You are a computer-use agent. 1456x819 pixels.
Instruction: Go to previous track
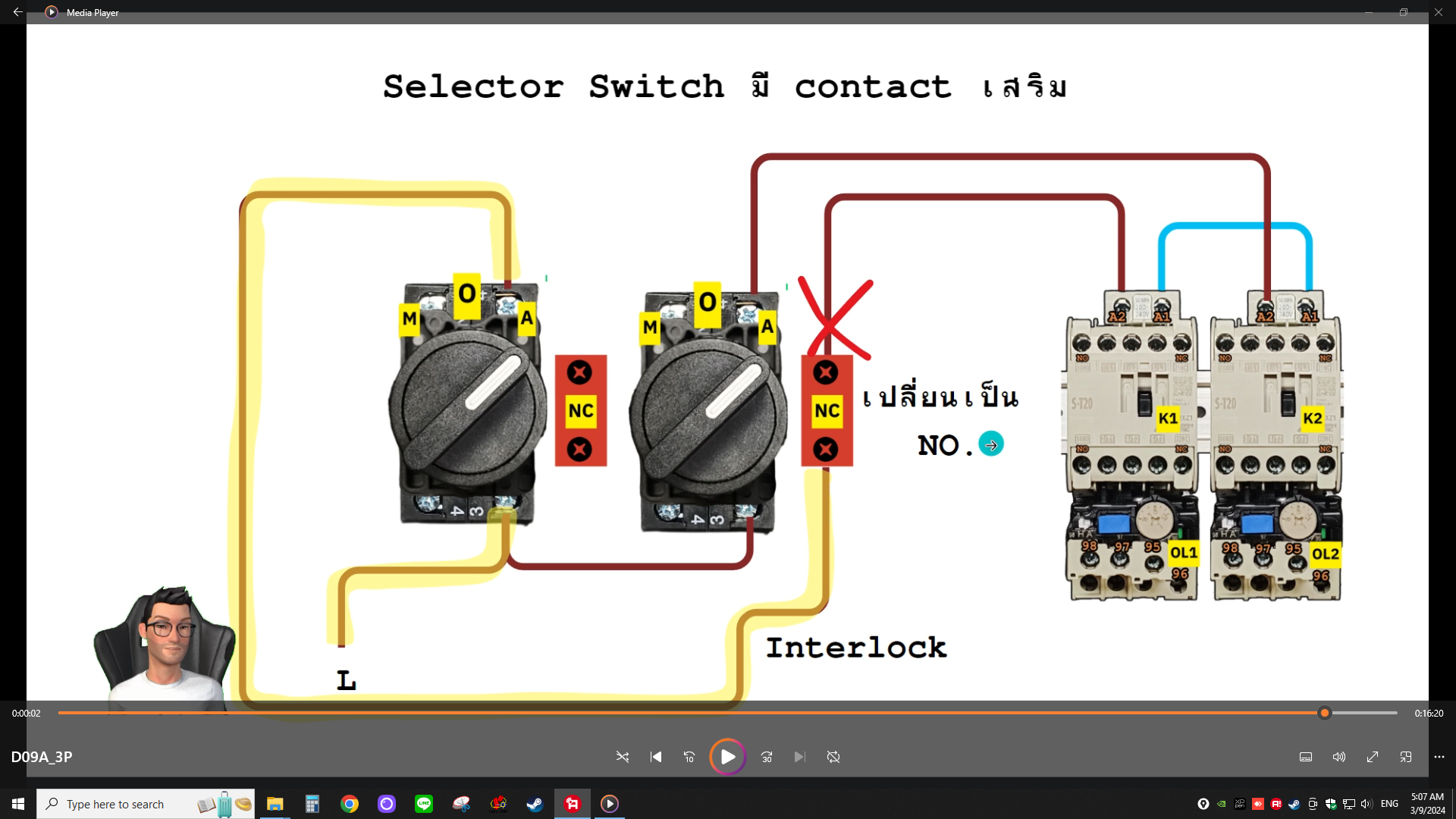click(656, 757)
